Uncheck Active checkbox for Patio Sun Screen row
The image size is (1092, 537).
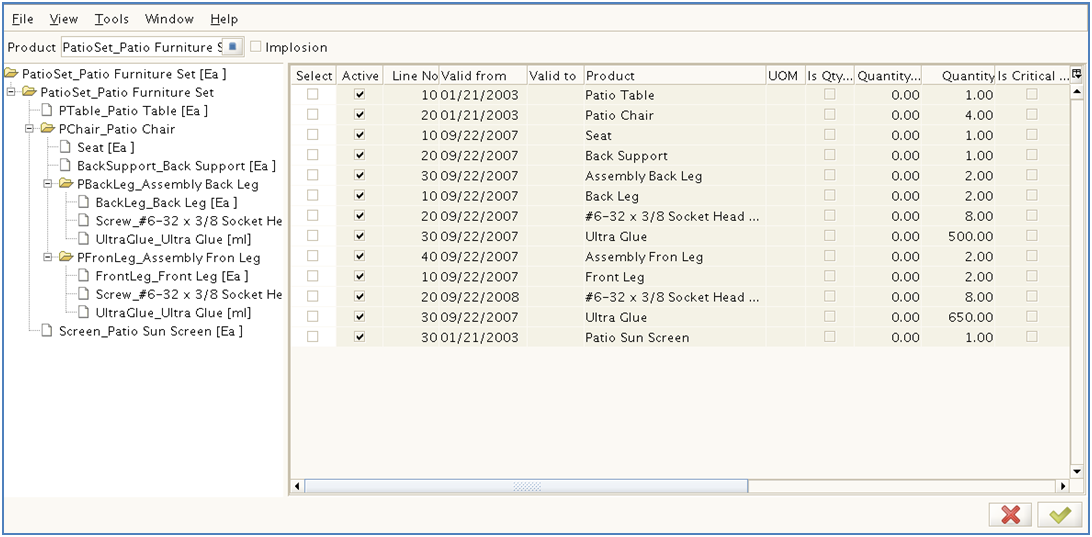click(360, 337)
